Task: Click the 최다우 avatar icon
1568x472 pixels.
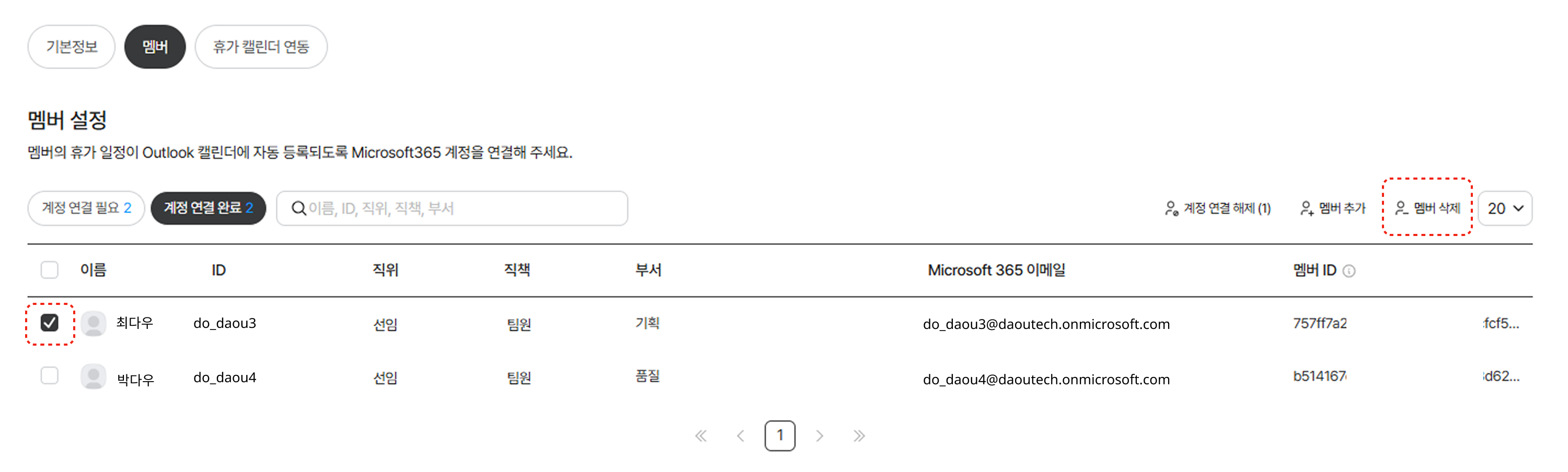Action: tap(93, 324)
